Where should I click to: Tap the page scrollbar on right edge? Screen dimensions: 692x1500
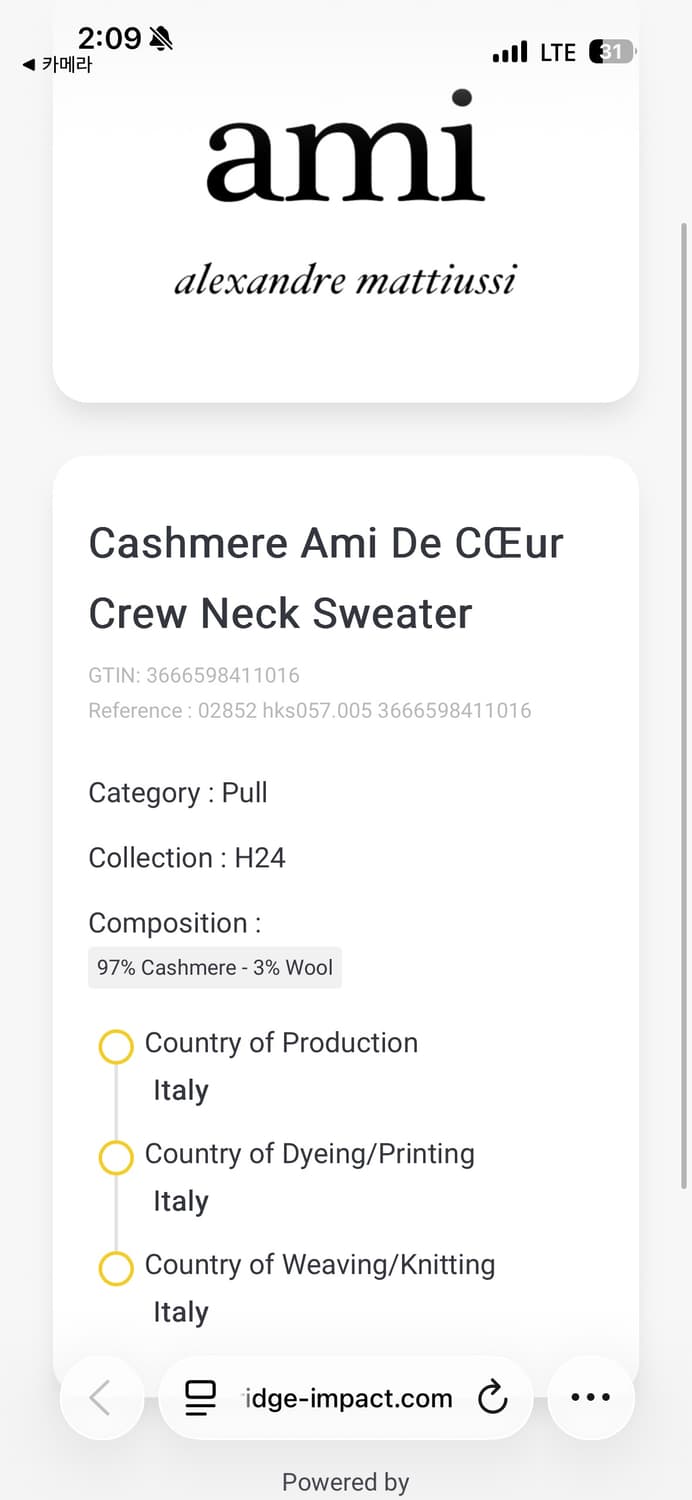[x=685, y=700]
